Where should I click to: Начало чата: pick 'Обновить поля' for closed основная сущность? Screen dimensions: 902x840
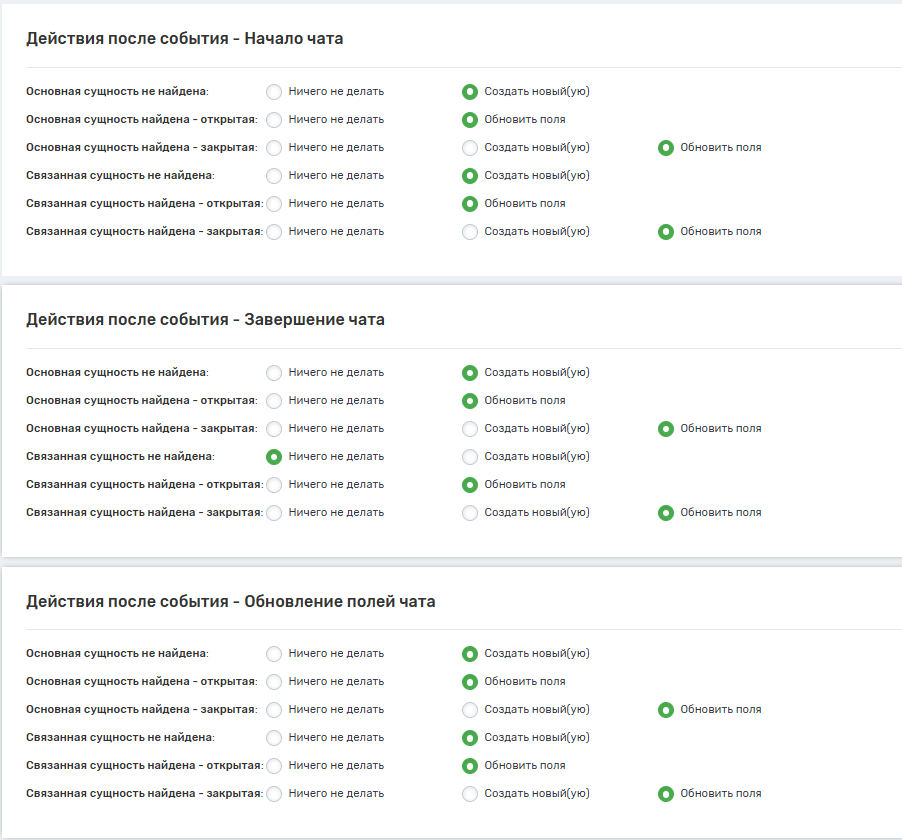click(666, 148)
